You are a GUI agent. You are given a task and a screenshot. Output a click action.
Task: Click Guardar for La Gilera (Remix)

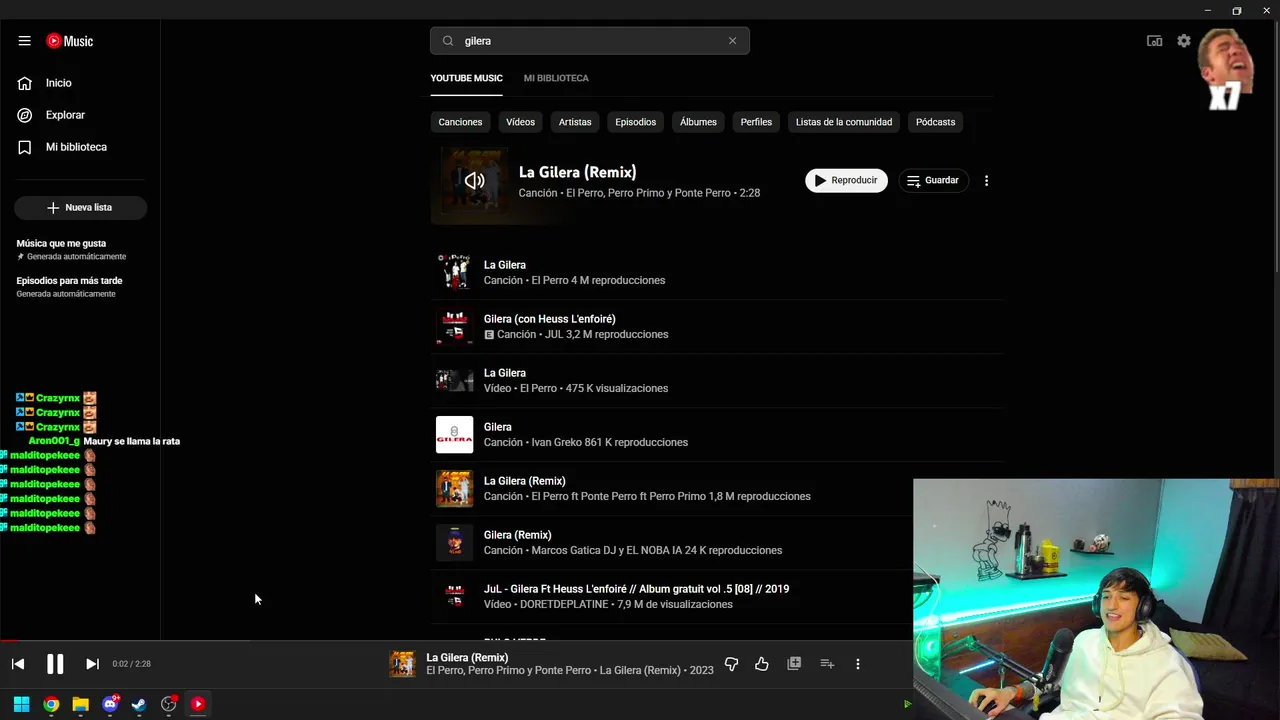click(x=933, y=181)
